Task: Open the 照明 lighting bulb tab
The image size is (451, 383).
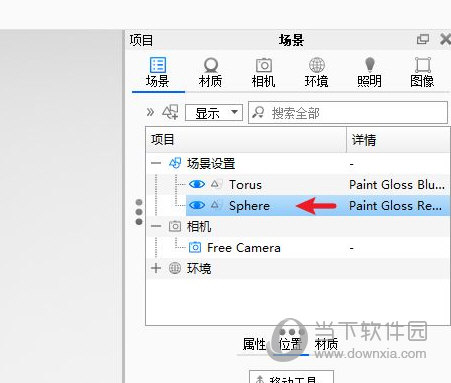Action: [x=369, y=72]
